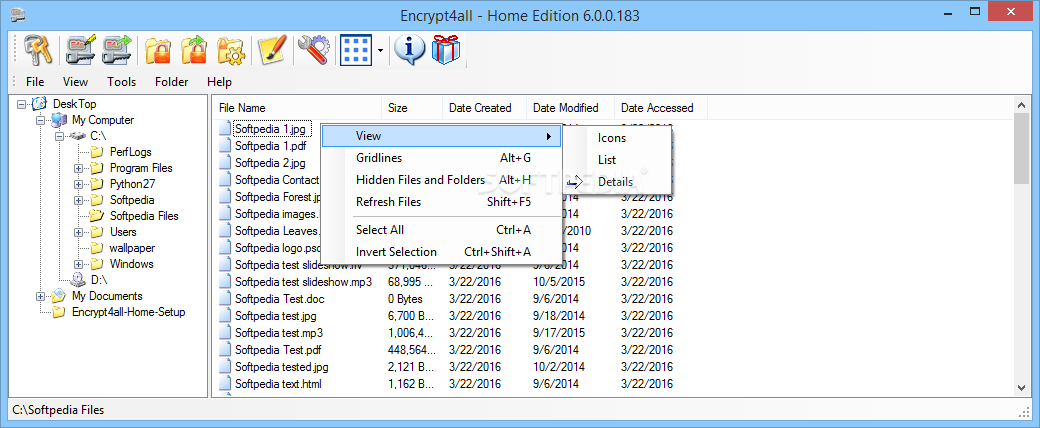Click the blue grid view icon

tap(355, 50)
